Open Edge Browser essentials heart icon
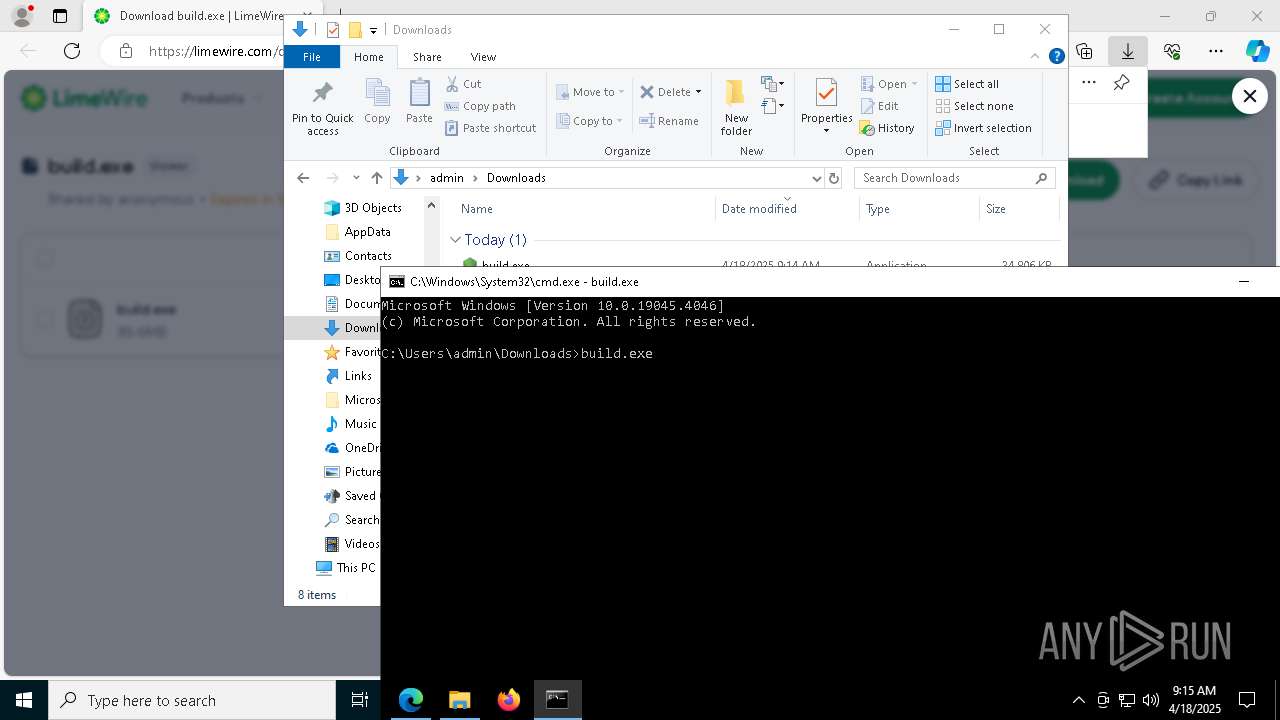The height and width of the screenshot is (720, 1280). point(1172,51)
